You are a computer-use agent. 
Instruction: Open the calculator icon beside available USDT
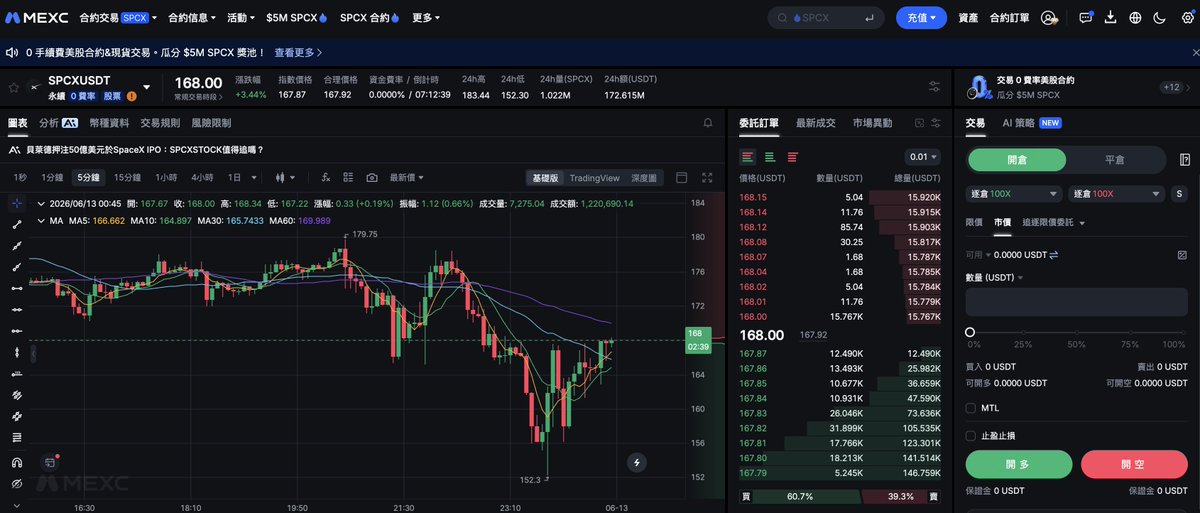click(x=1182, y=255)
